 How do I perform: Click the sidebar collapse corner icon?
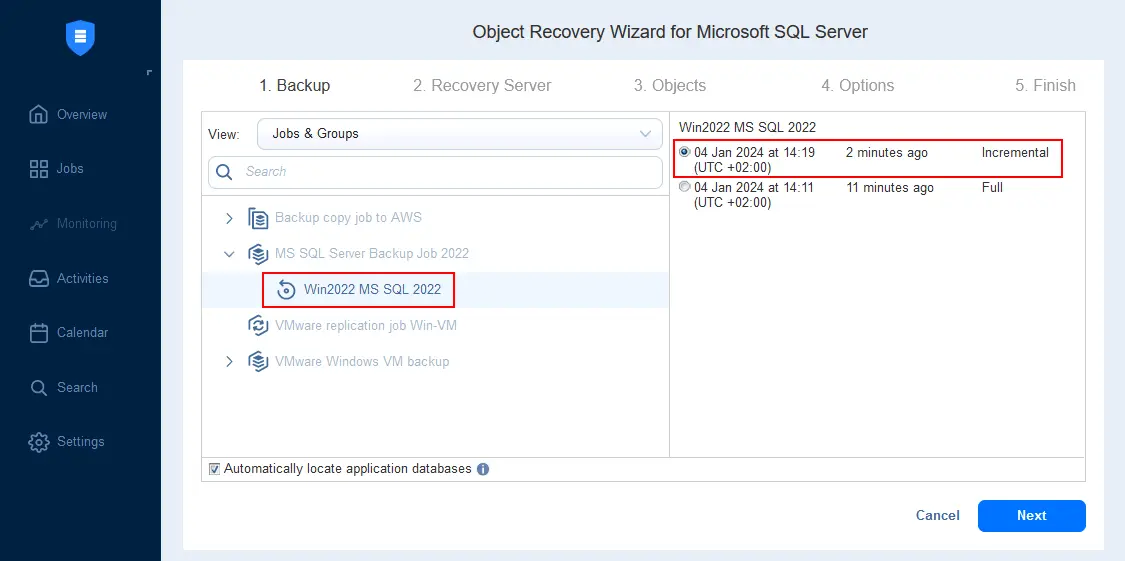coord(149,72)
